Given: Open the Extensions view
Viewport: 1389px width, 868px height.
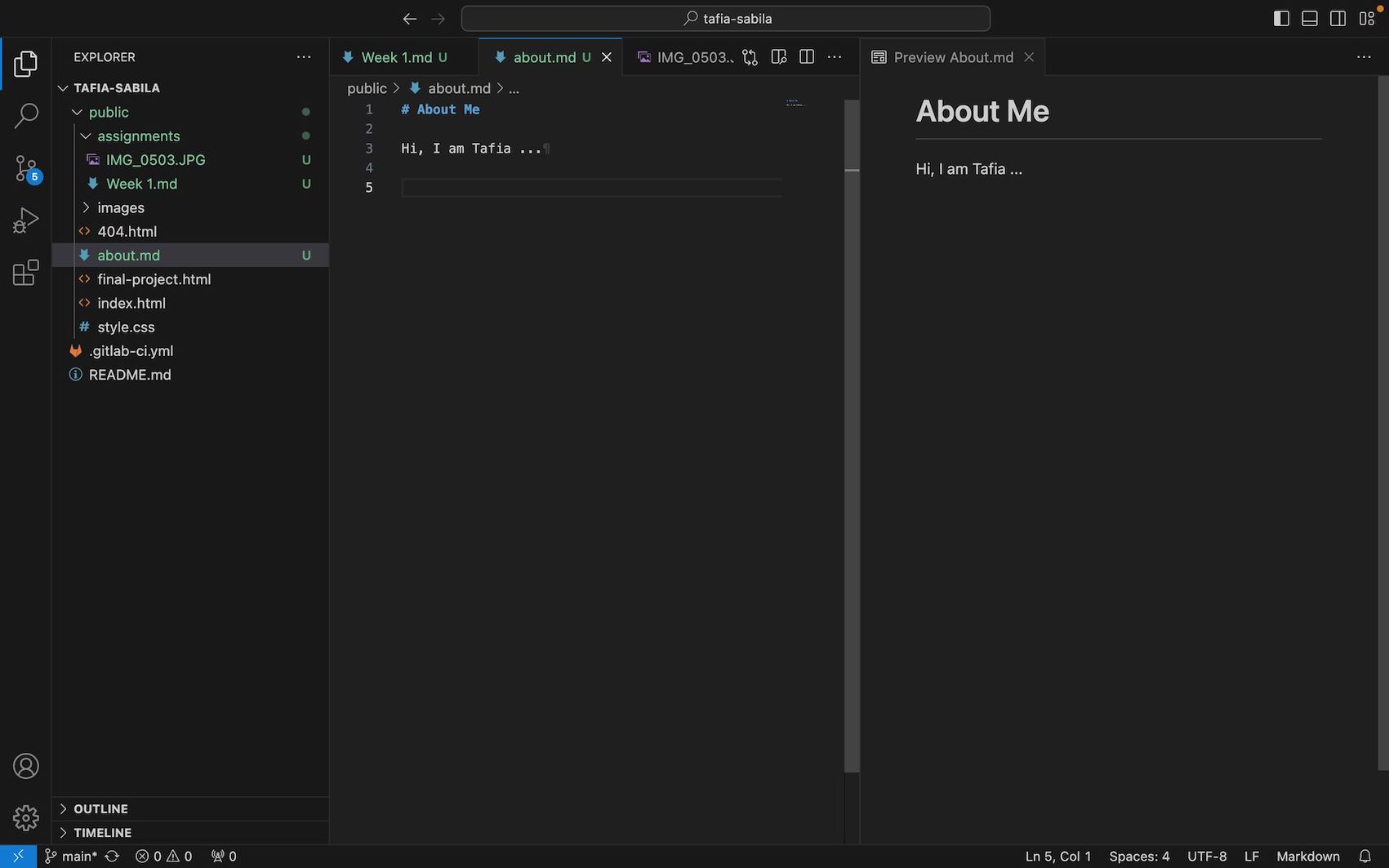Looking at the screenshot, I should (25, 273).
